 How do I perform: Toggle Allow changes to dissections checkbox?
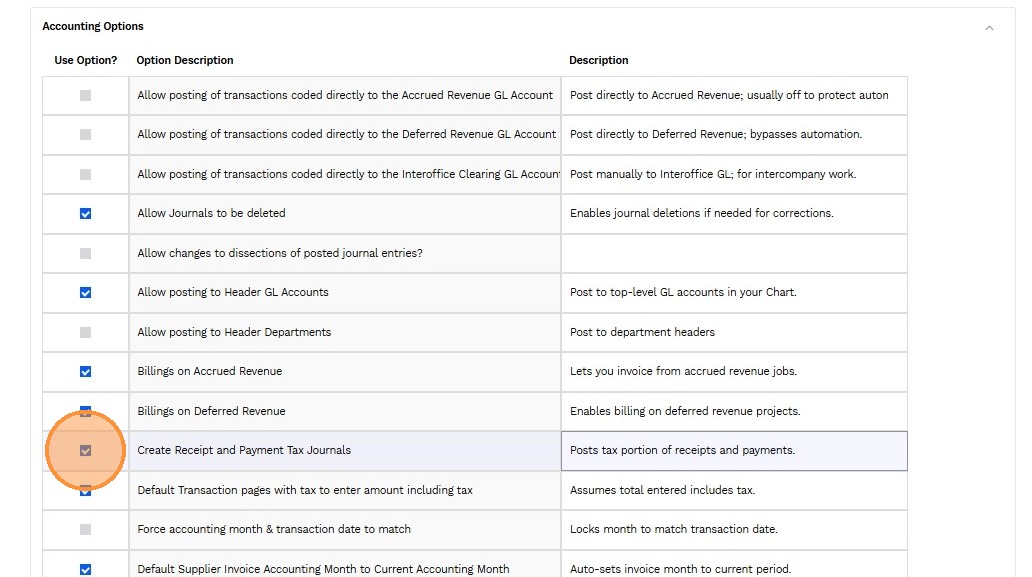pyautogui.click(x=85, y=253)
